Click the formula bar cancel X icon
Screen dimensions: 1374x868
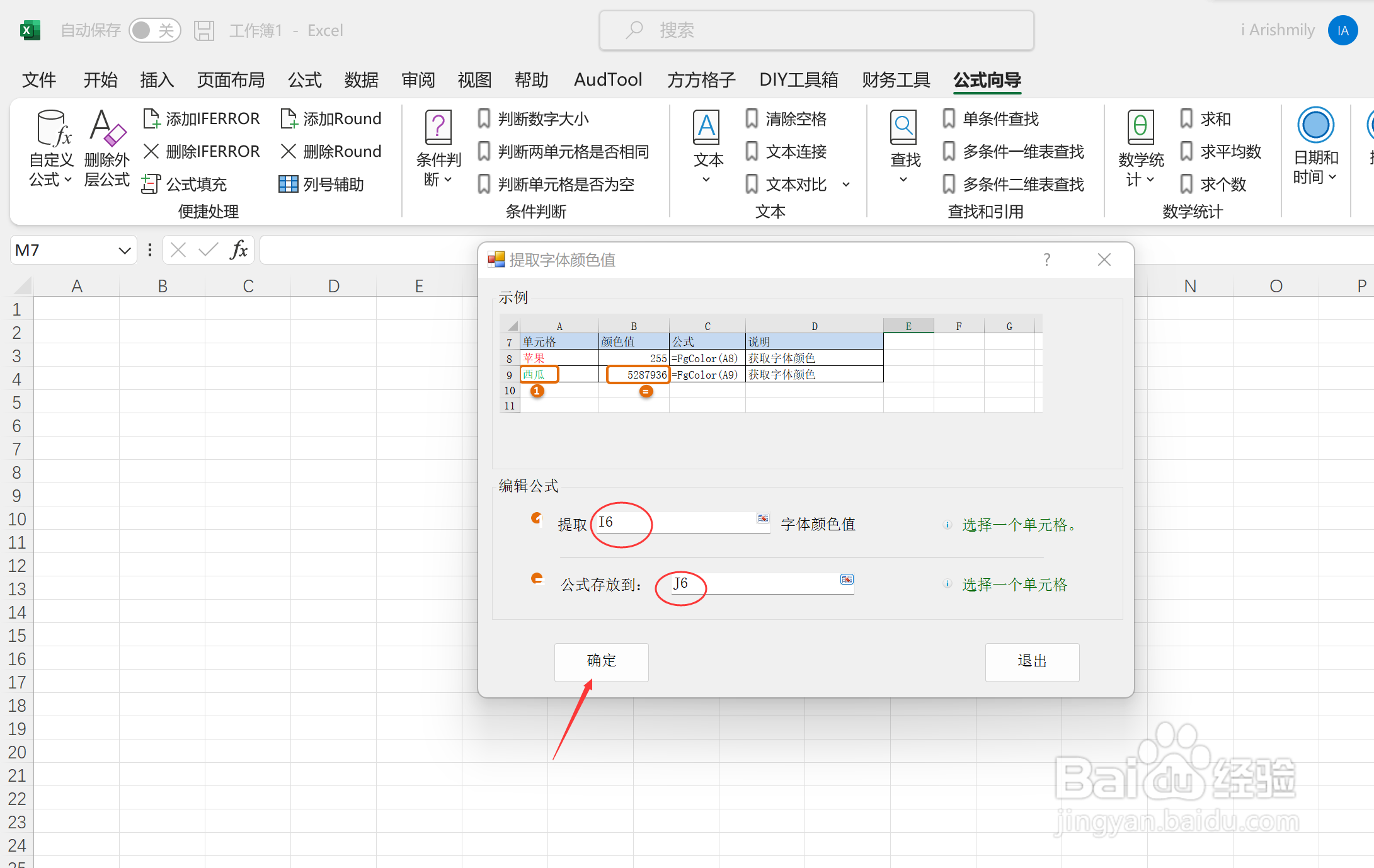click(178, 250)
